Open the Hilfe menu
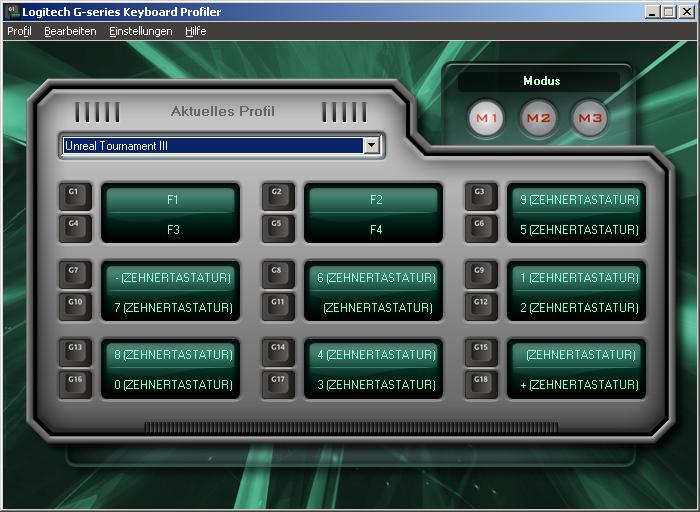Image resolution: width=700 pixels, height=512 pixels. coord(196,31)
